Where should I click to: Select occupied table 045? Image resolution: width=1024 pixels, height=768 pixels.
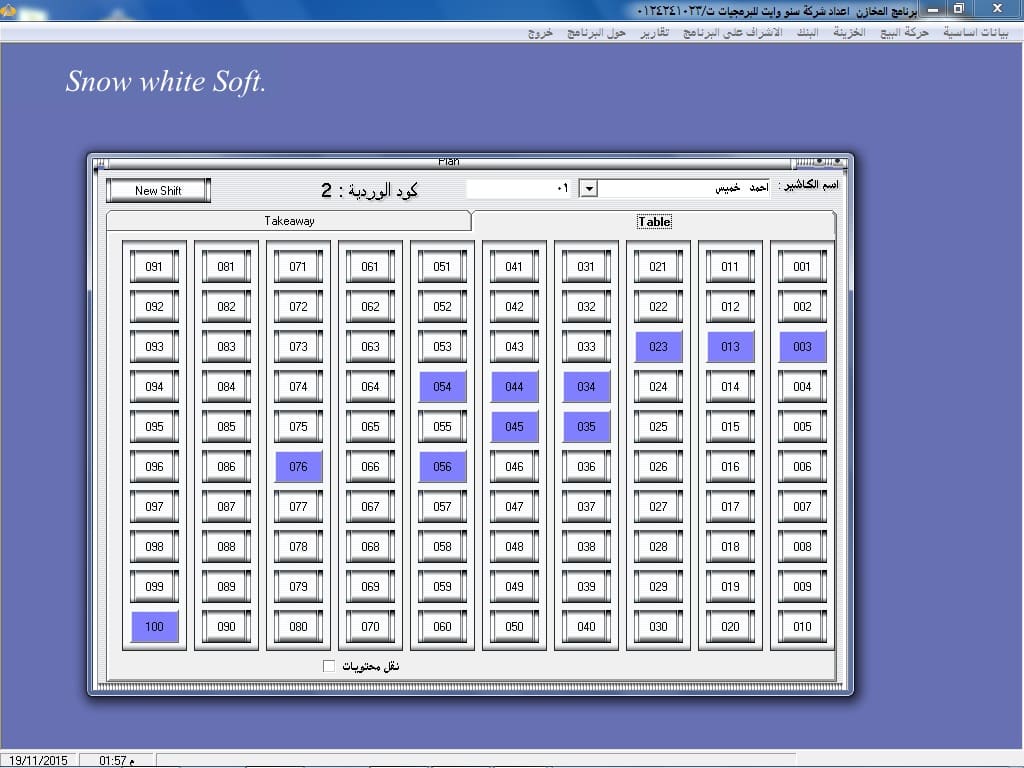tap(514, 426)
